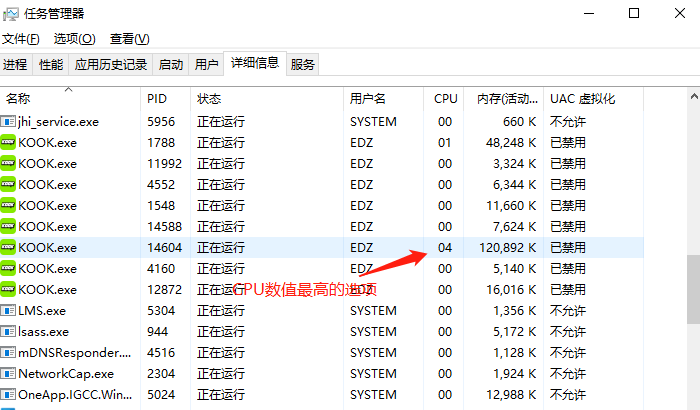The width and height of the screenshot is (700, 410).
Task: Select the NetworkCap.exe process name
Action: click(66, 374)
